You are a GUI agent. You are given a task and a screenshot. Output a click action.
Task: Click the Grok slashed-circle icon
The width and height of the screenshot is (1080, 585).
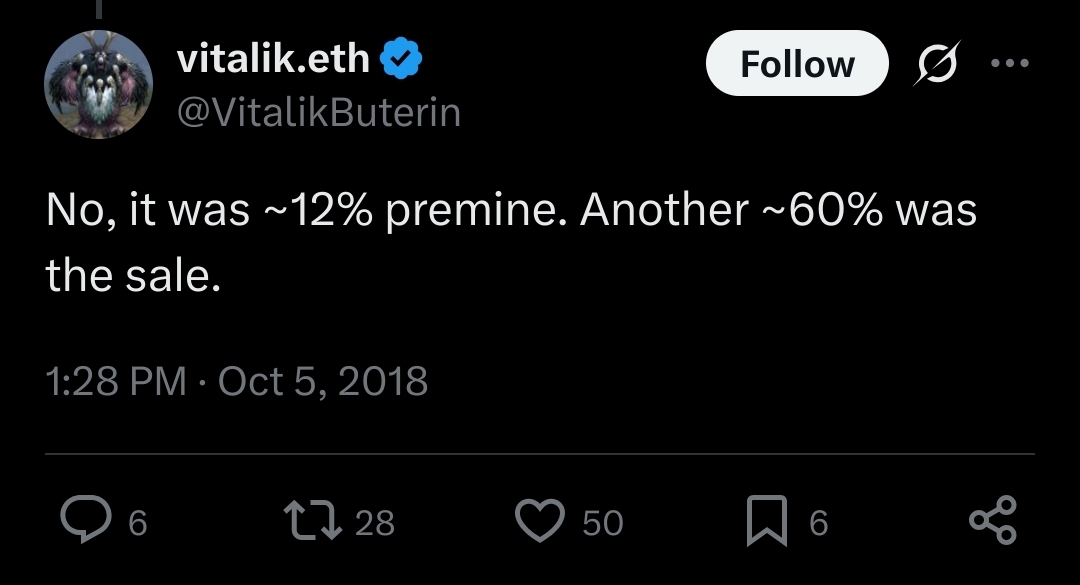point(936,65)
